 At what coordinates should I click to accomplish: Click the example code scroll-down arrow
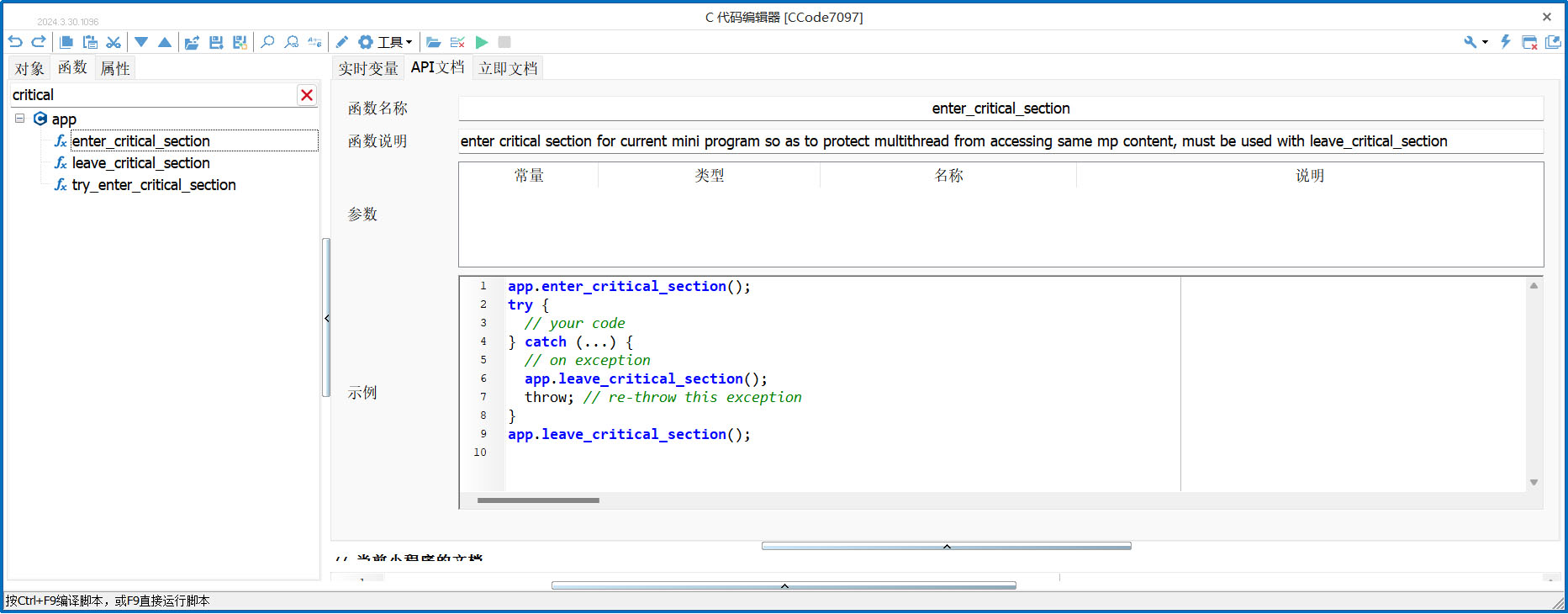[1534, 483]
